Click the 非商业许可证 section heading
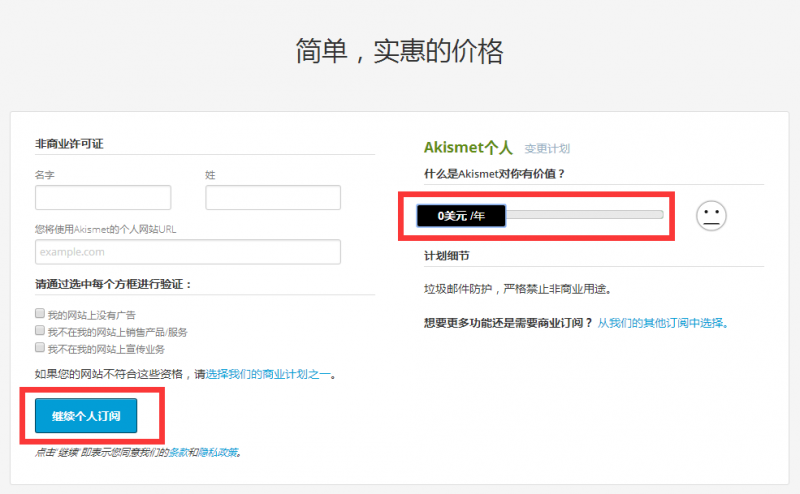 (69, 143)
